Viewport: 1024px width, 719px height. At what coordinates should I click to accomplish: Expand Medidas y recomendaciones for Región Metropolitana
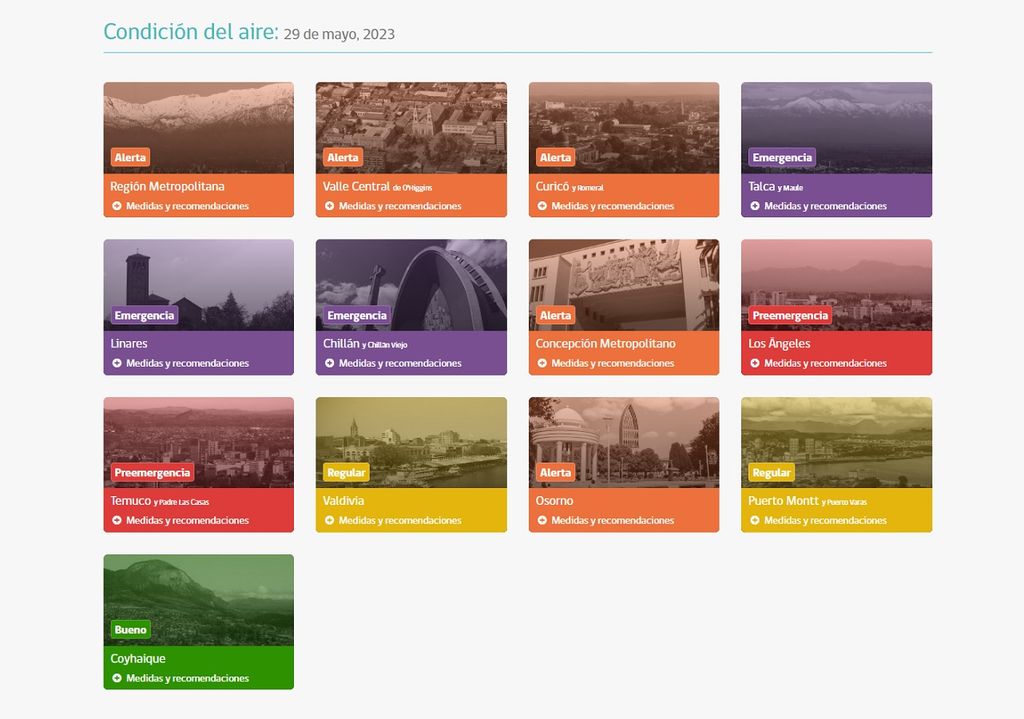(181, 206)
